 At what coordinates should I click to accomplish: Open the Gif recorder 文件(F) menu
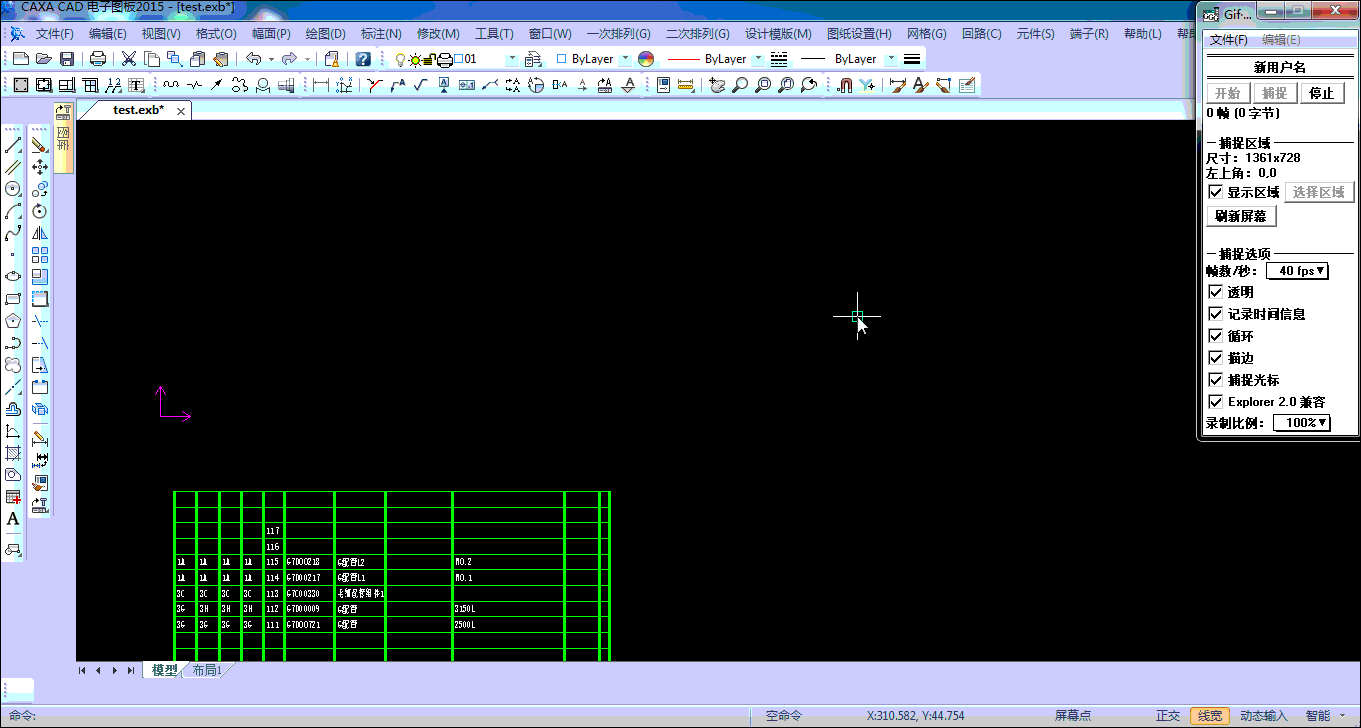pyautogui.click(x=1229, y=40)
